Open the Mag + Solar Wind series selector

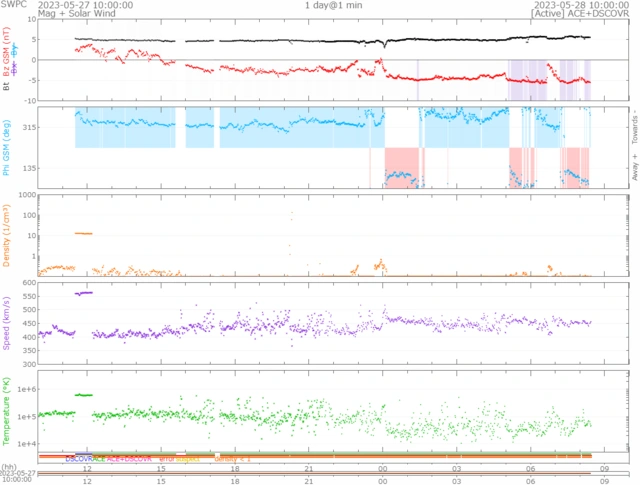70,14
